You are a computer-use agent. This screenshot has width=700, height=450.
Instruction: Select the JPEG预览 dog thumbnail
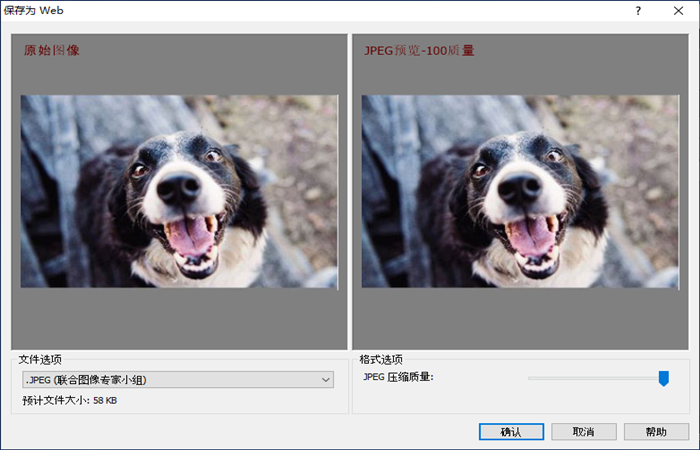tap(520, 191)
